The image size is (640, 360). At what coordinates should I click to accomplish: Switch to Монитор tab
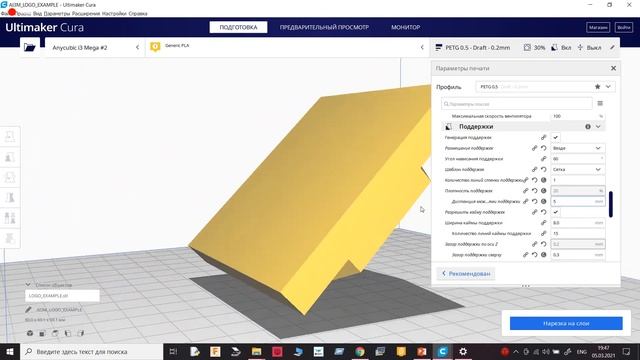(x=405, y=27)
